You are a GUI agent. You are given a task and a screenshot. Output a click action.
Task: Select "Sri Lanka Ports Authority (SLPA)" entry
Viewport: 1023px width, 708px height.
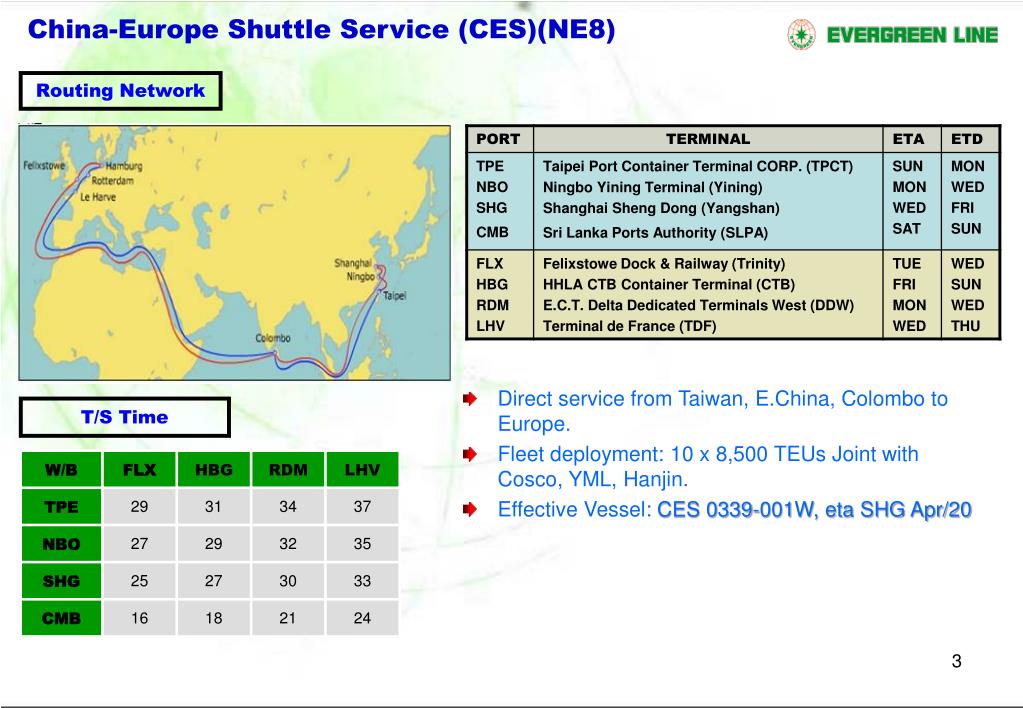tap(655, 233)
